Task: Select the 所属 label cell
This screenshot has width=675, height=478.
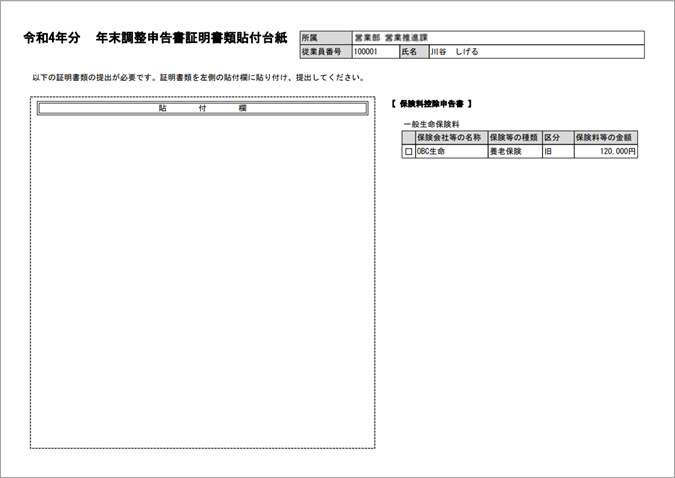Action: click(326, 38)
